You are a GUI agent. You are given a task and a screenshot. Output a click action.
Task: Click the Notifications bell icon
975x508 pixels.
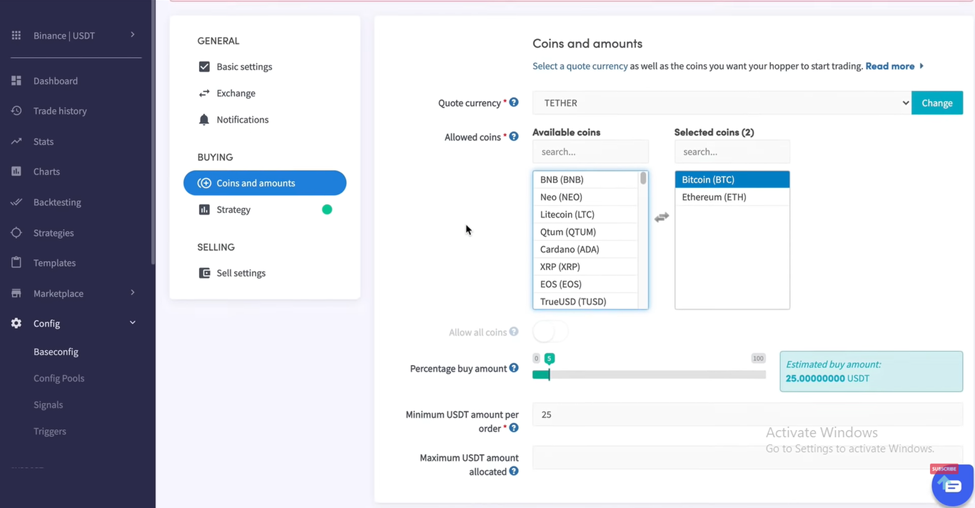pos(204,119)
